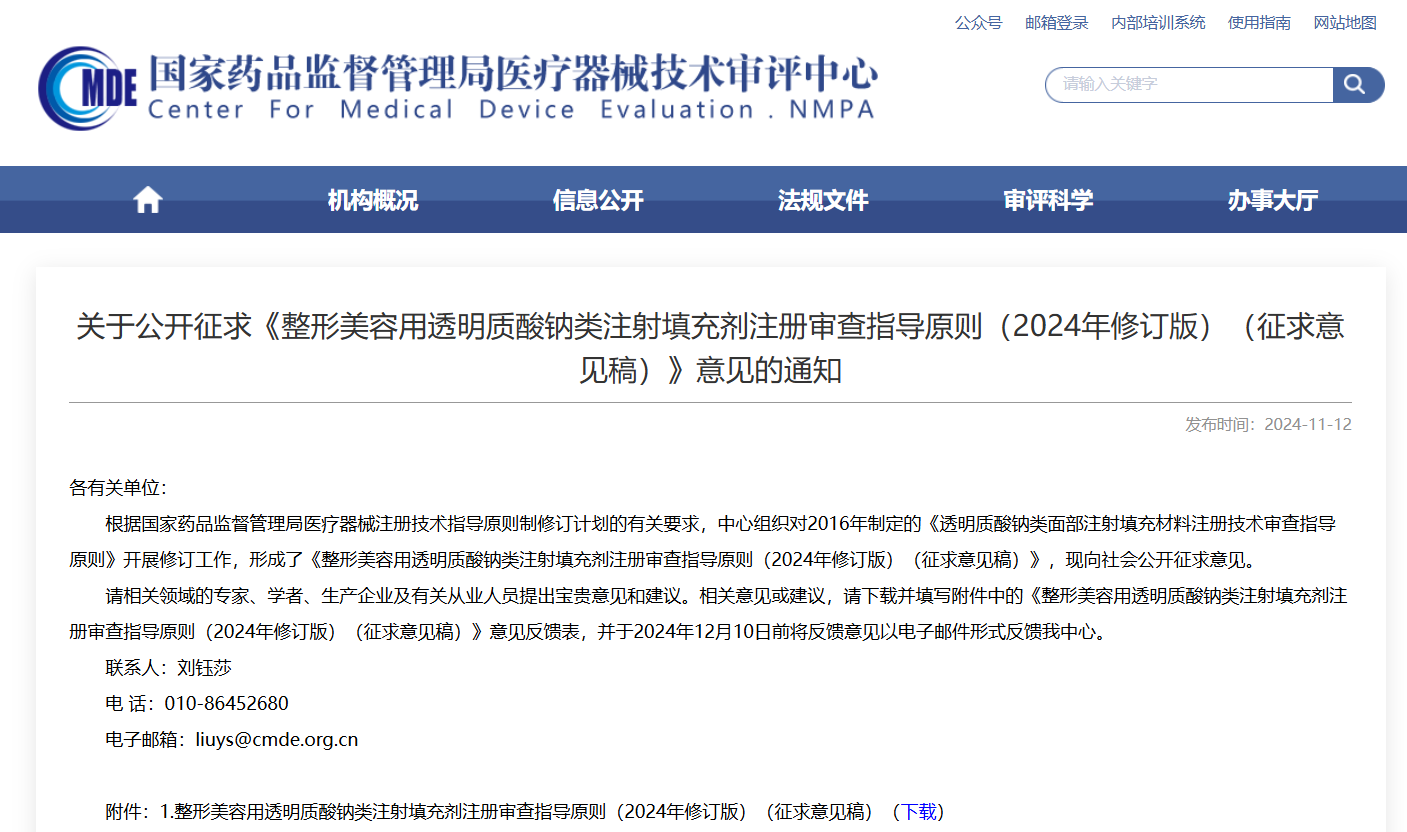1407x832 pixels.
Task: Select the 信息公开 navigation menu
Action: [x=597, y=200]
